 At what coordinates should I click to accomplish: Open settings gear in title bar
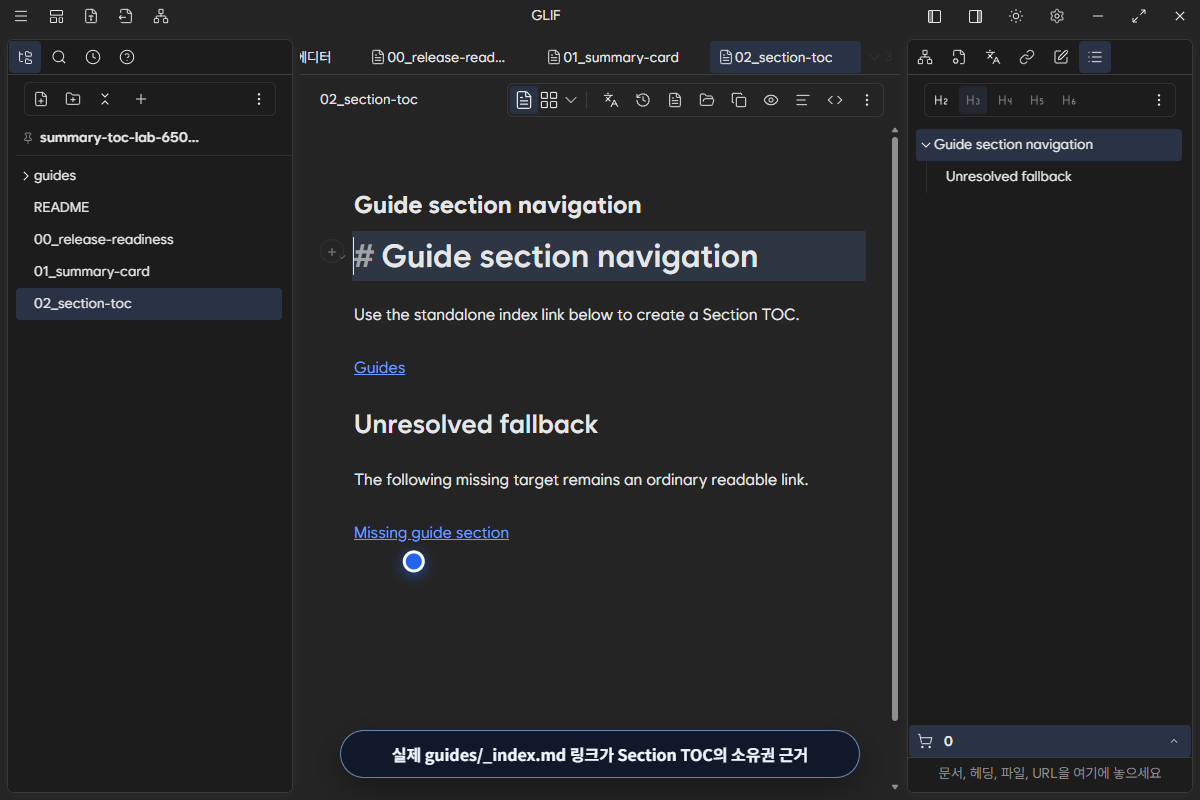point(1057,16)
